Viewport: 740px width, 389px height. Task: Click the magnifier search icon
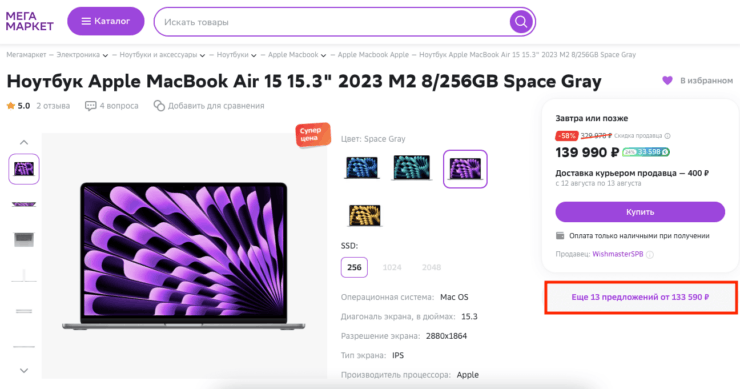(x=521, y=22)
